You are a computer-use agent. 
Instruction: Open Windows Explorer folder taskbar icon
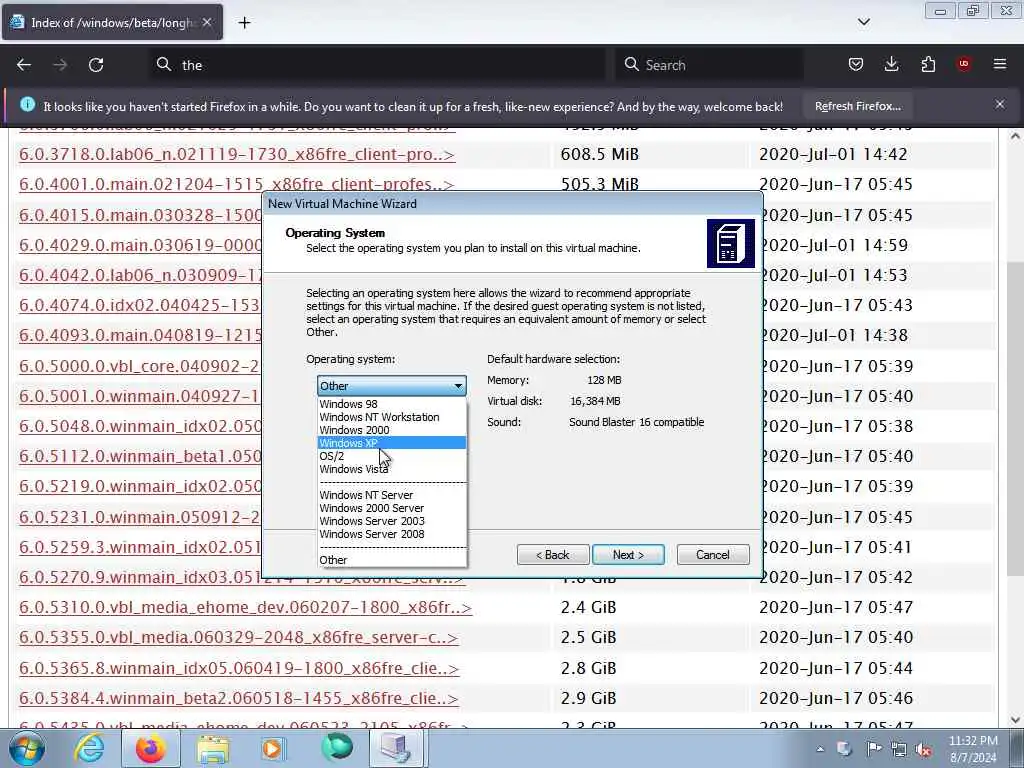point(213,748)
